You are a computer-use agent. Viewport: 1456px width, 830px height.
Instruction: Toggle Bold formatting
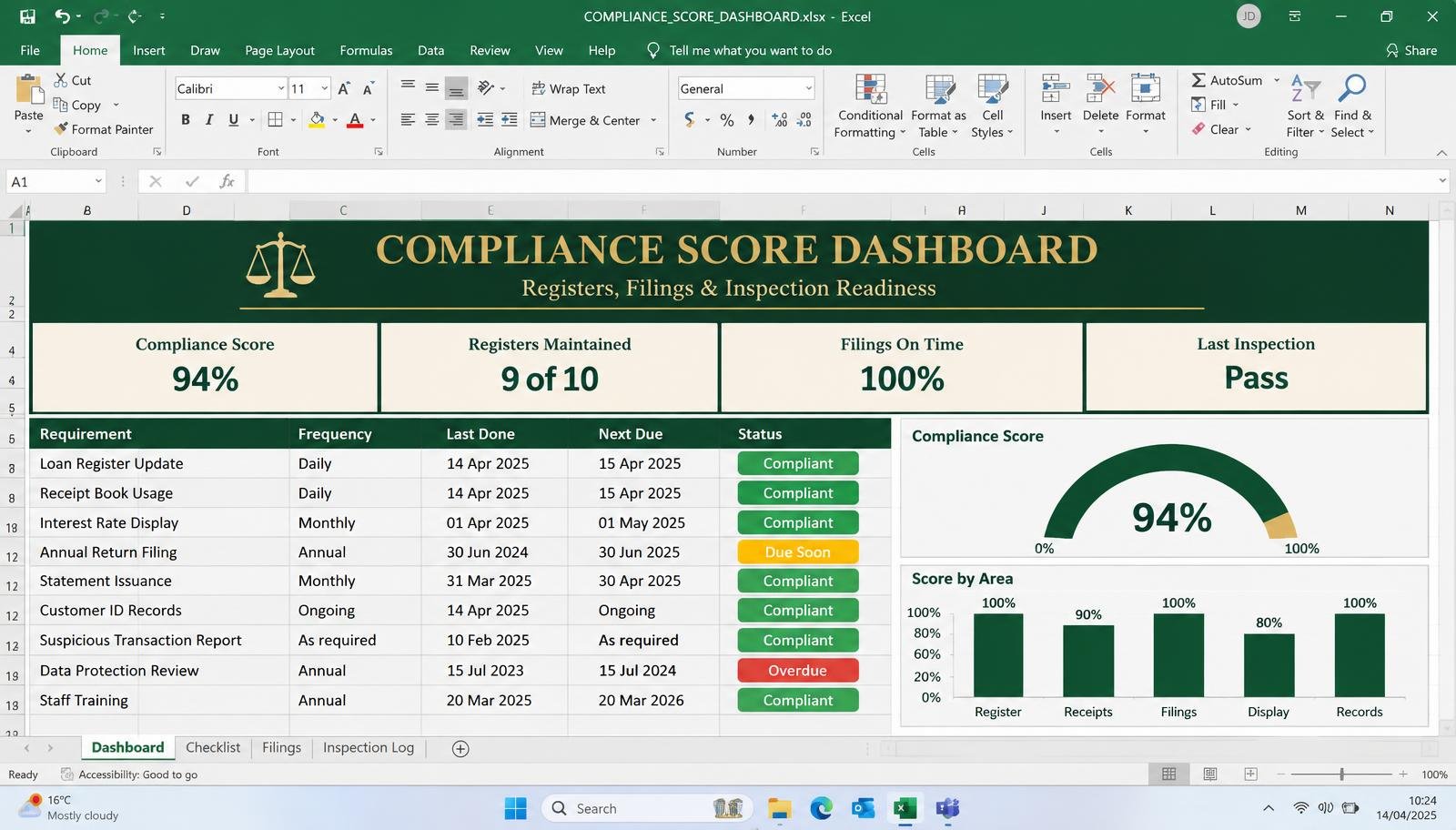(x=186, y=119)
